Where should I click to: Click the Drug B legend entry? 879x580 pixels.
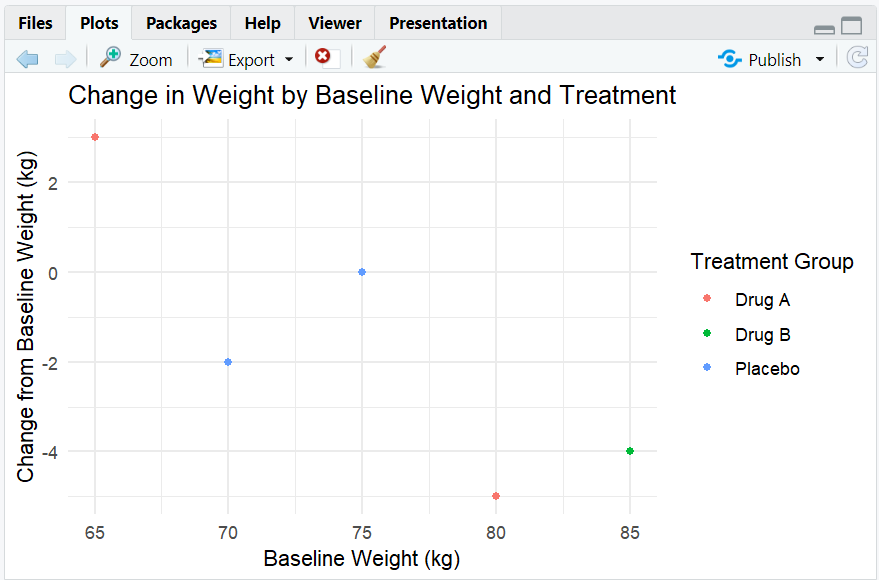click(746, 335)
